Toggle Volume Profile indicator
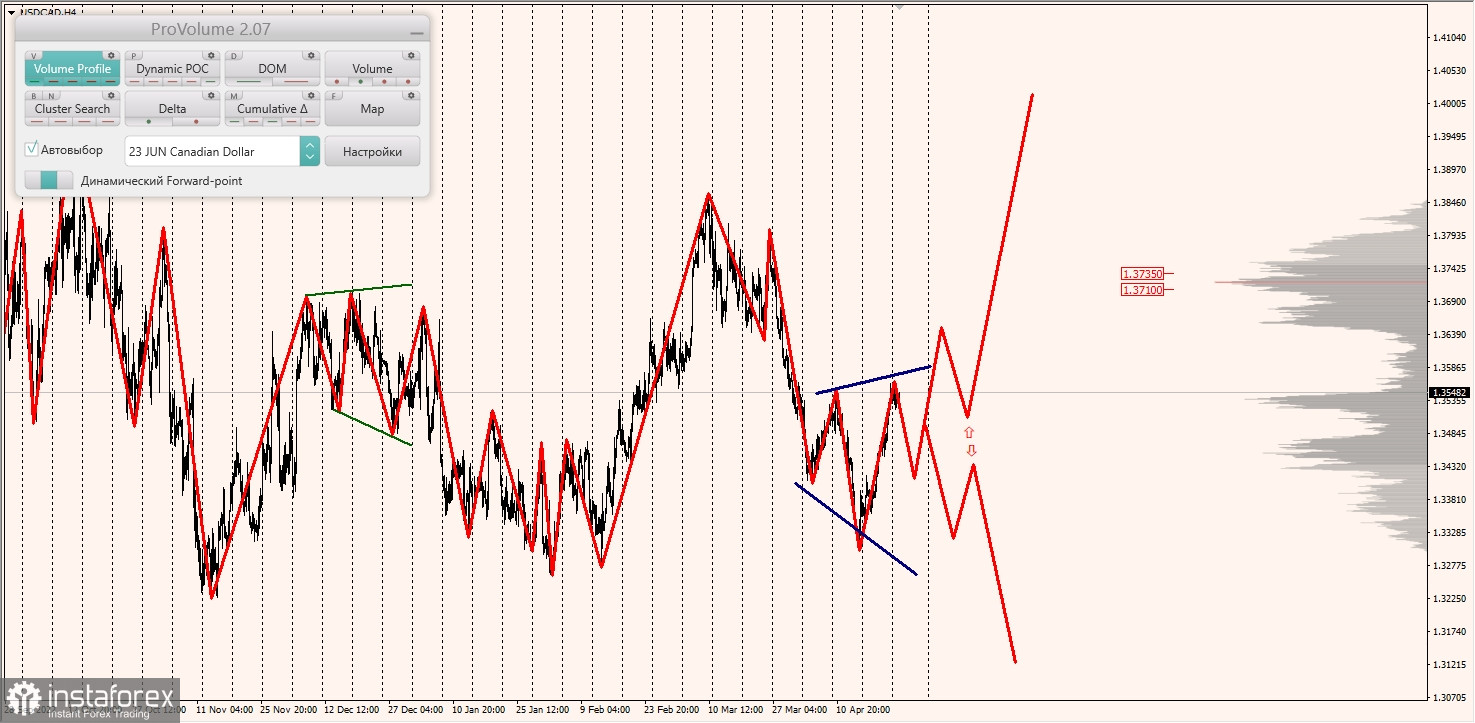Screen dimensions: 1475x723 (x=72, y=69)
